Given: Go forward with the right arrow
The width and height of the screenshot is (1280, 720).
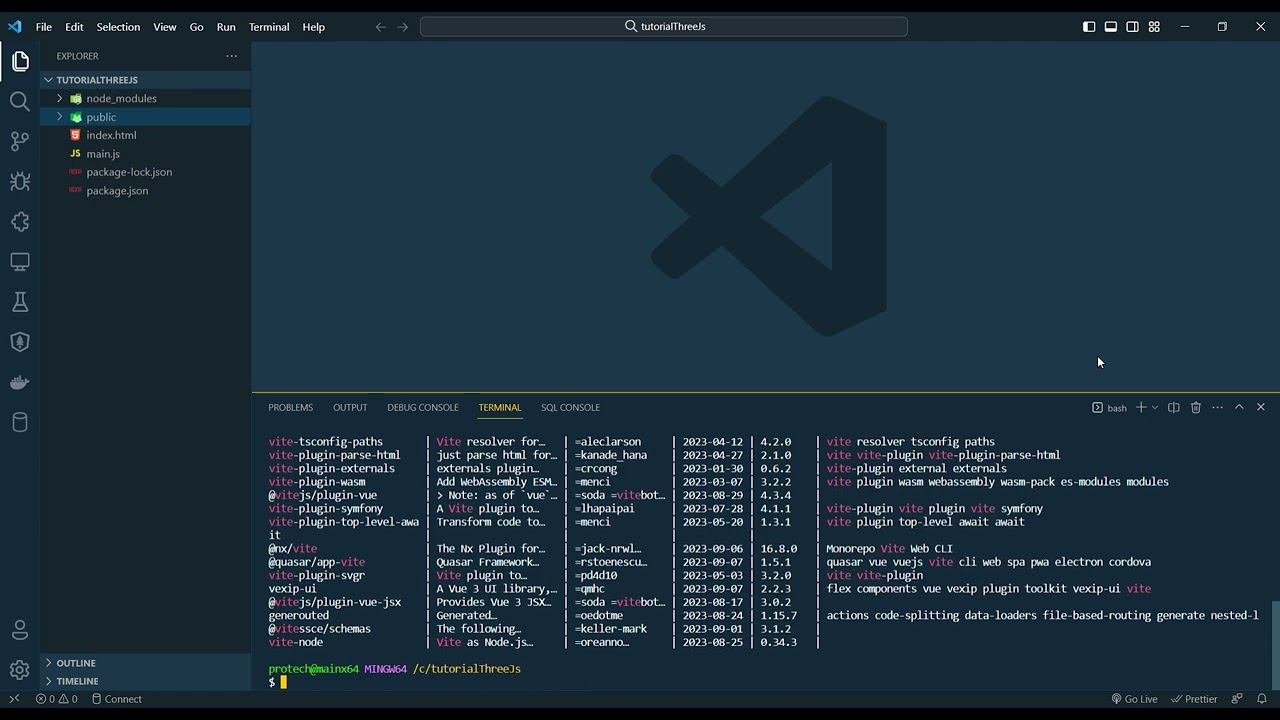Looking at the screenshot, I should click(403, 27).
